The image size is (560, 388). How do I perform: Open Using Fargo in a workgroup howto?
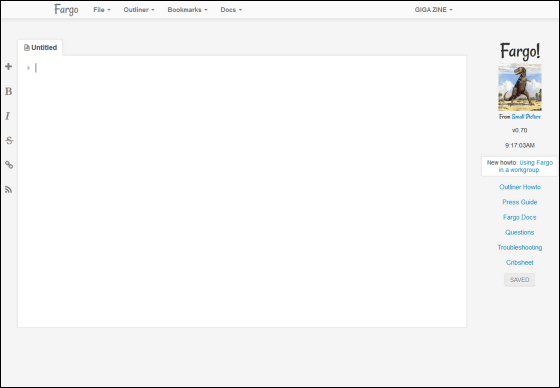point(526,166)
